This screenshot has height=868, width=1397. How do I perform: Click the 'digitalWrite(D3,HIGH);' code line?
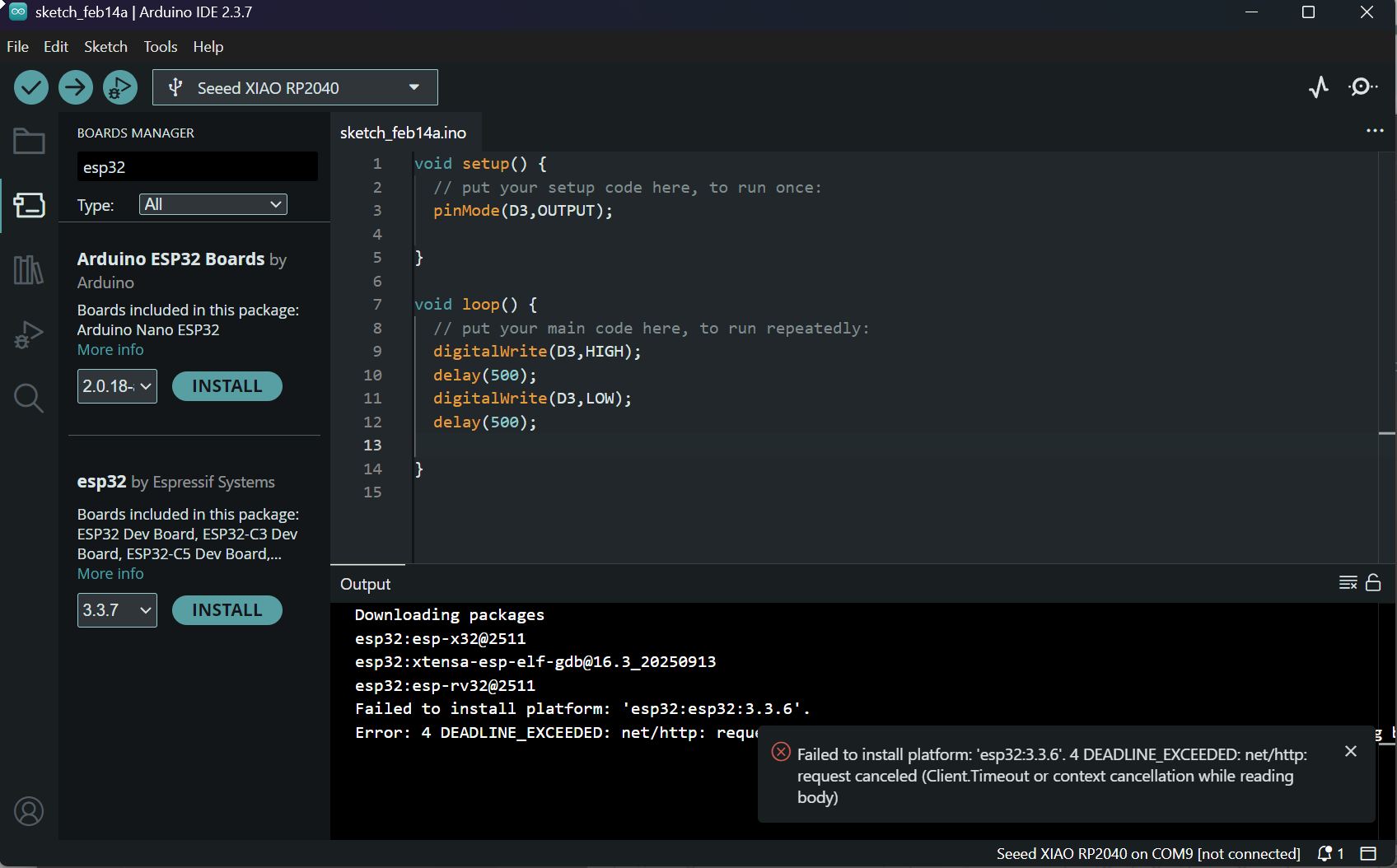[537, 352]
